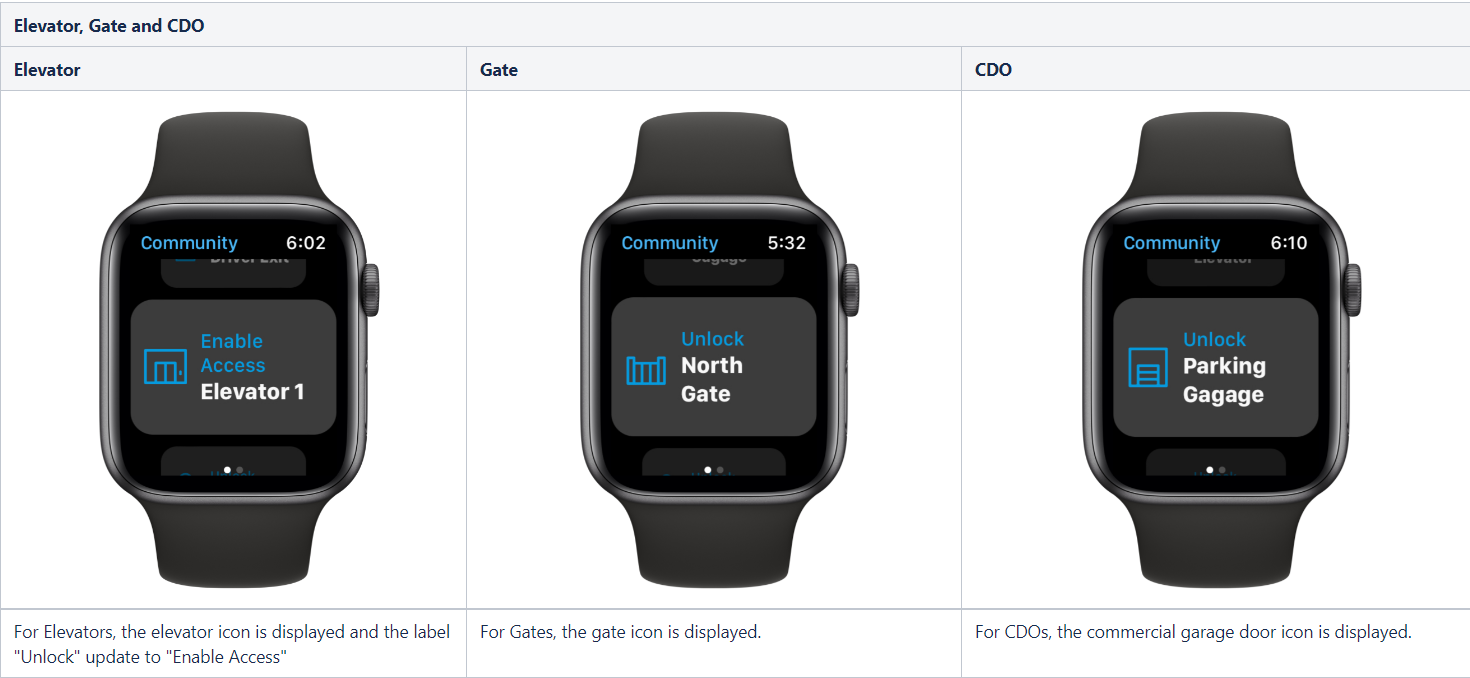Click digital crown on the Elevator watch
This screenshot has width=1470, height=678.
pyautogui.click(x=371, y=290)
